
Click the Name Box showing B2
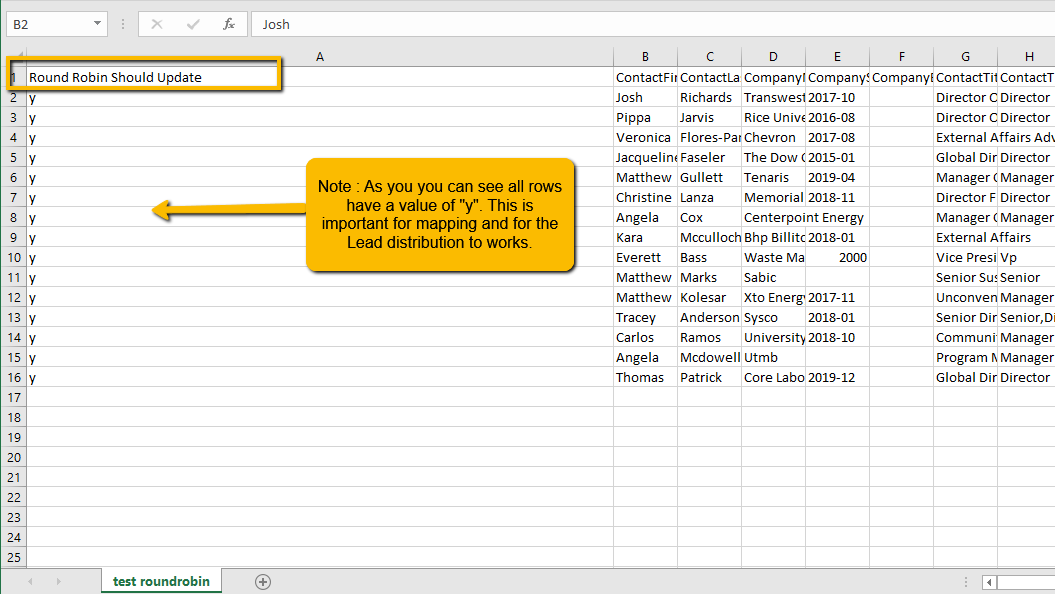(x=48, y=24)
